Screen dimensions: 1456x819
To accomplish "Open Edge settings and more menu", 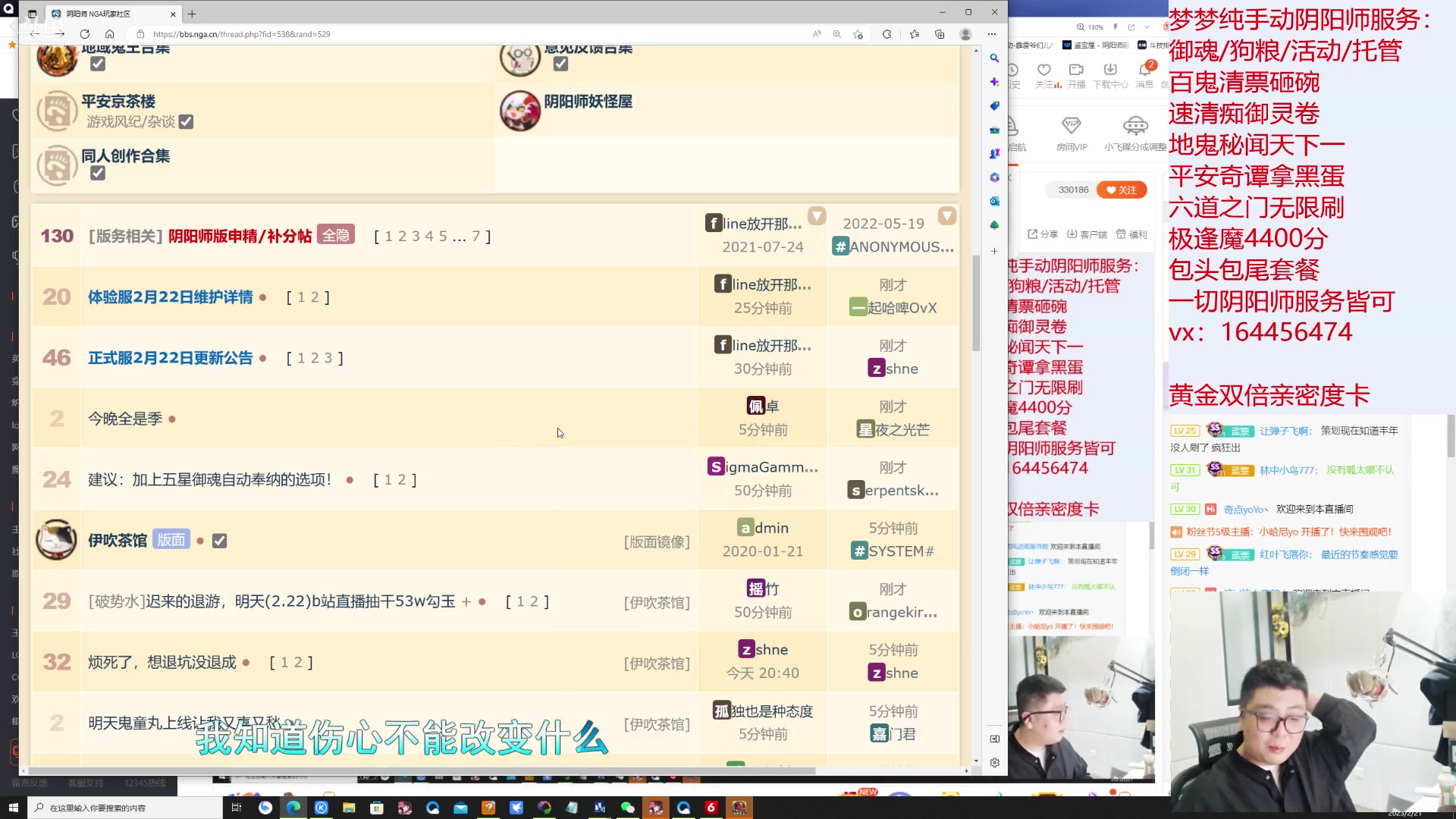I will [x=992, y=34].
